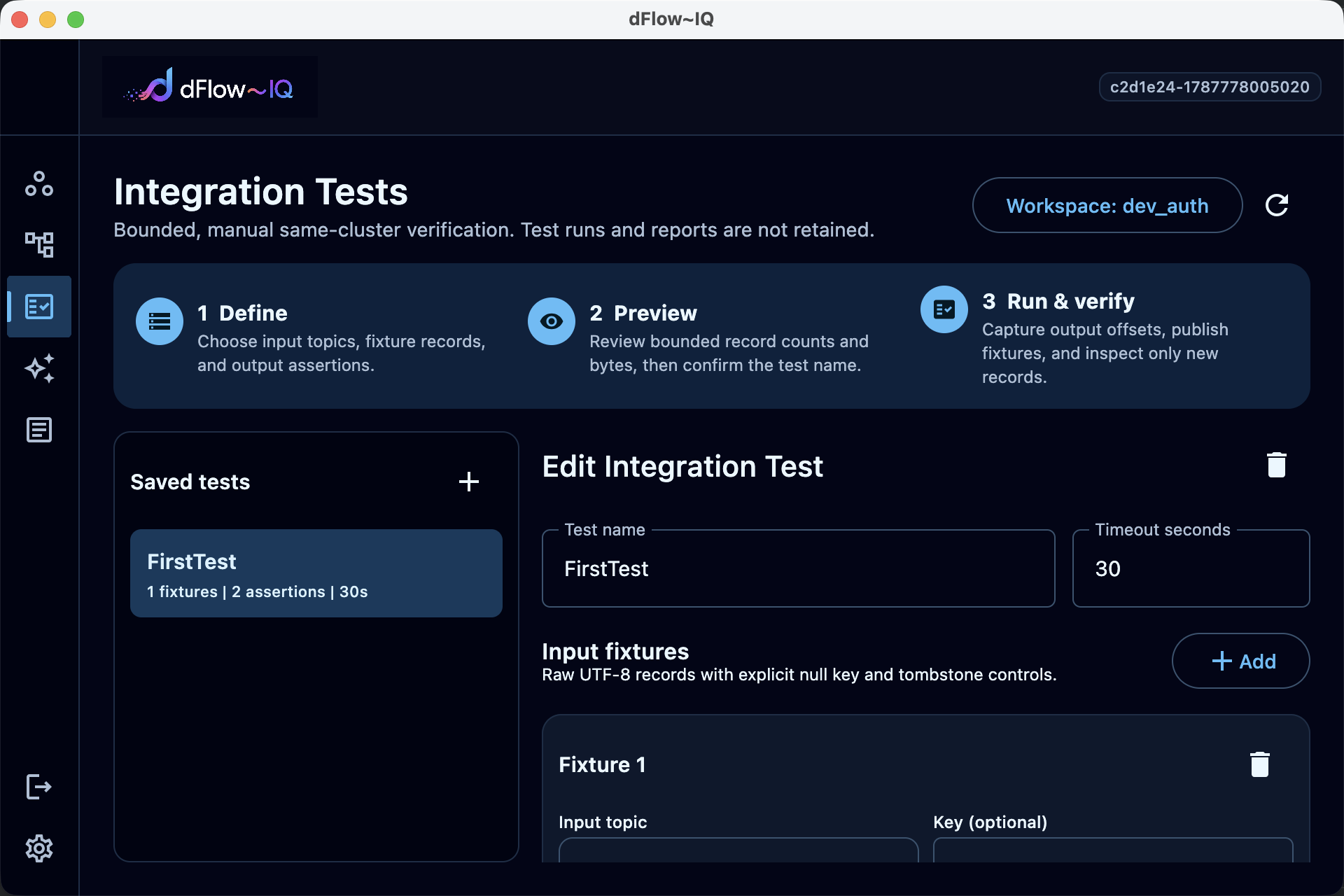This screenshot has width=1344, height=896.
Task: Click the Edit Integration Test heading
Action: [x=682, y=466]
